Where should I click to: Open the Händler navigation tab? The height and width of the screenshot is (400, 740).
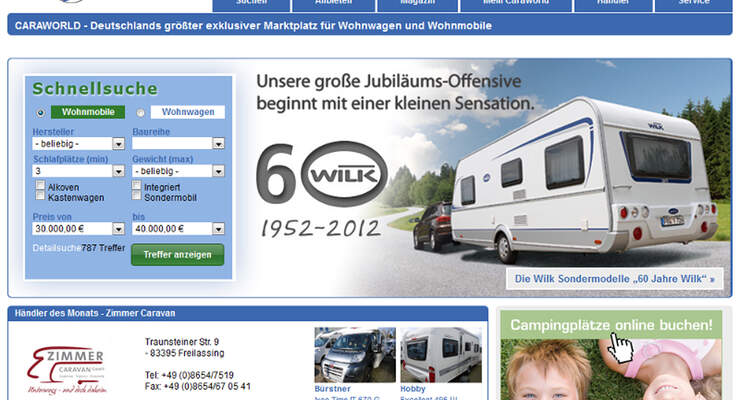click(x=613, y=4)
